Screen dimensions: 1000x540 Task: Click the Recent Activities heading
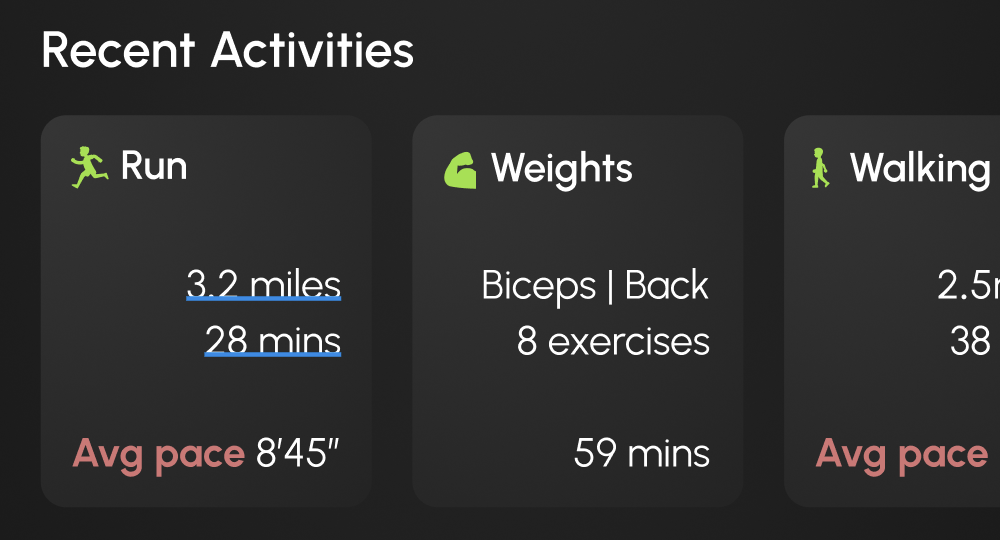coord(228,50)
